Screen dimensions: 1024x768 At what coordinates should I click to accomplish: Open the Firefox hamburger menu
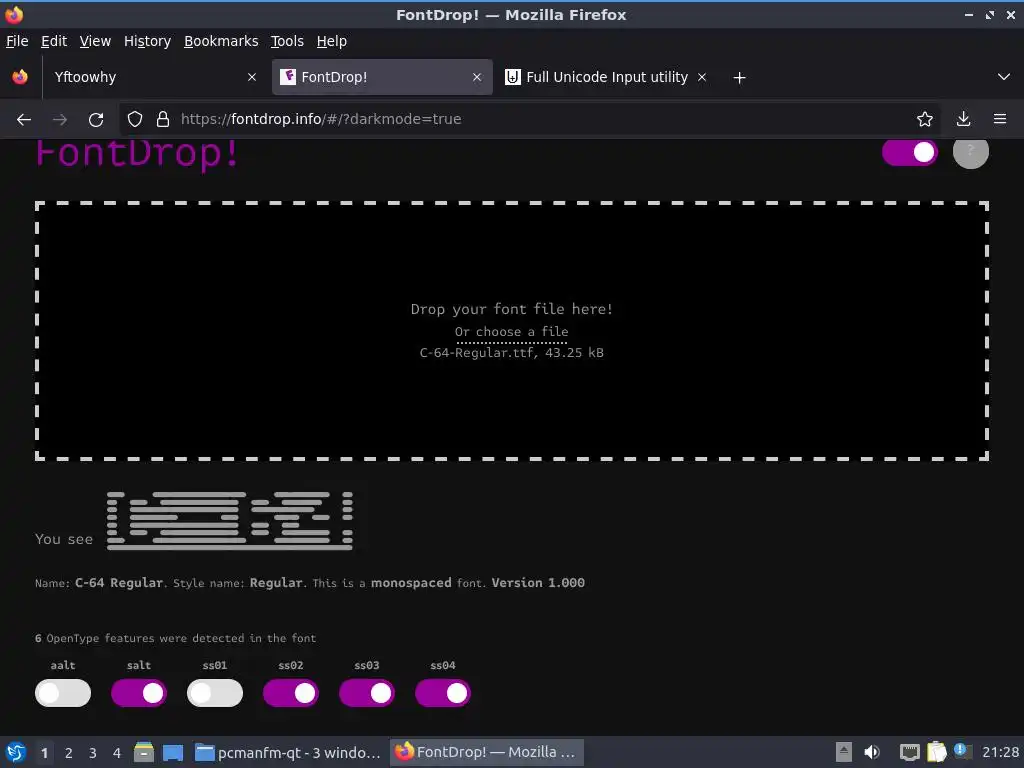(x=999, y=120)
